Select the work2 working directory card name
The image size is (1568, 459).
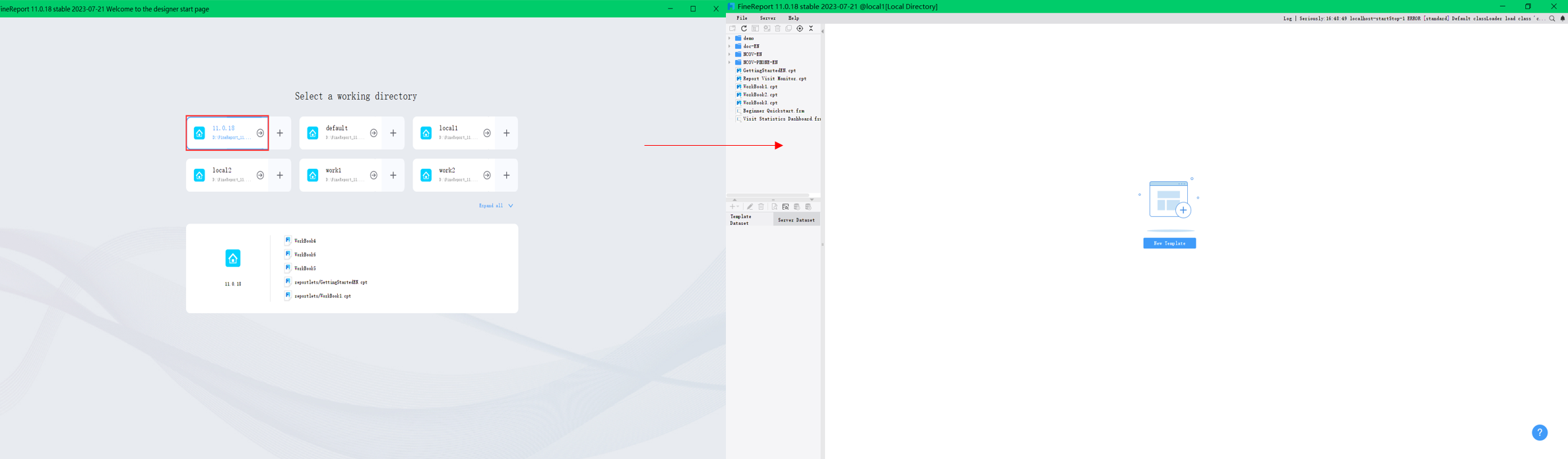[447, 171]
